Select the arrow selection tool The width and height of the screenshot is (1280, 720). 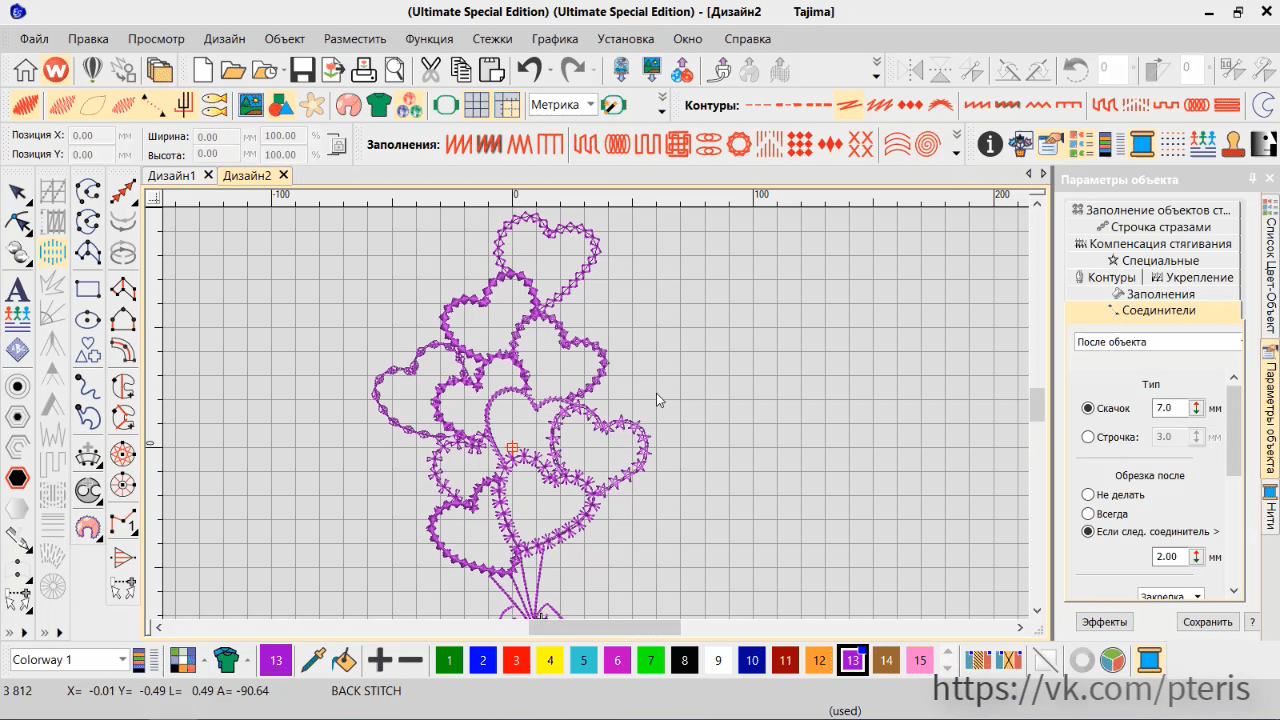click(18, 193)
